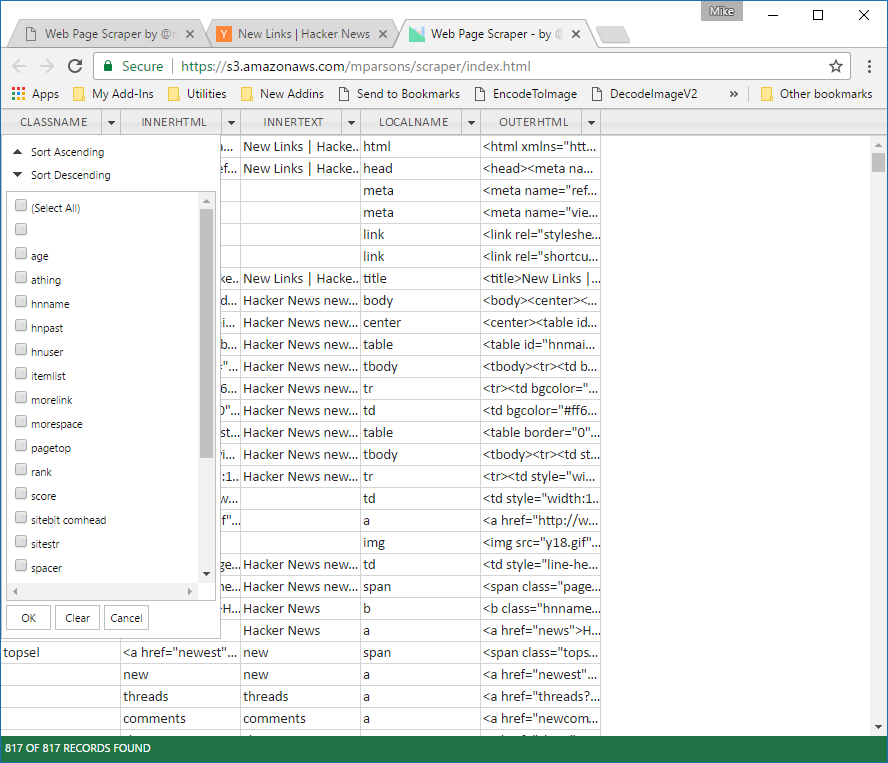The width and height of the screenshot is (888, 763).
Task: Check the athing filter checkbox
Action: [x=21, y=277]
